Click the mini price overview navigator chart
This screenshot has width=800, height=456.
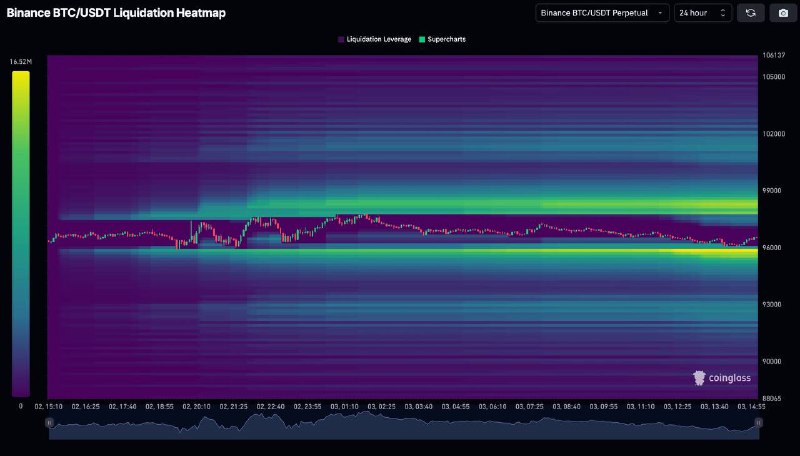tap(404, 425)
